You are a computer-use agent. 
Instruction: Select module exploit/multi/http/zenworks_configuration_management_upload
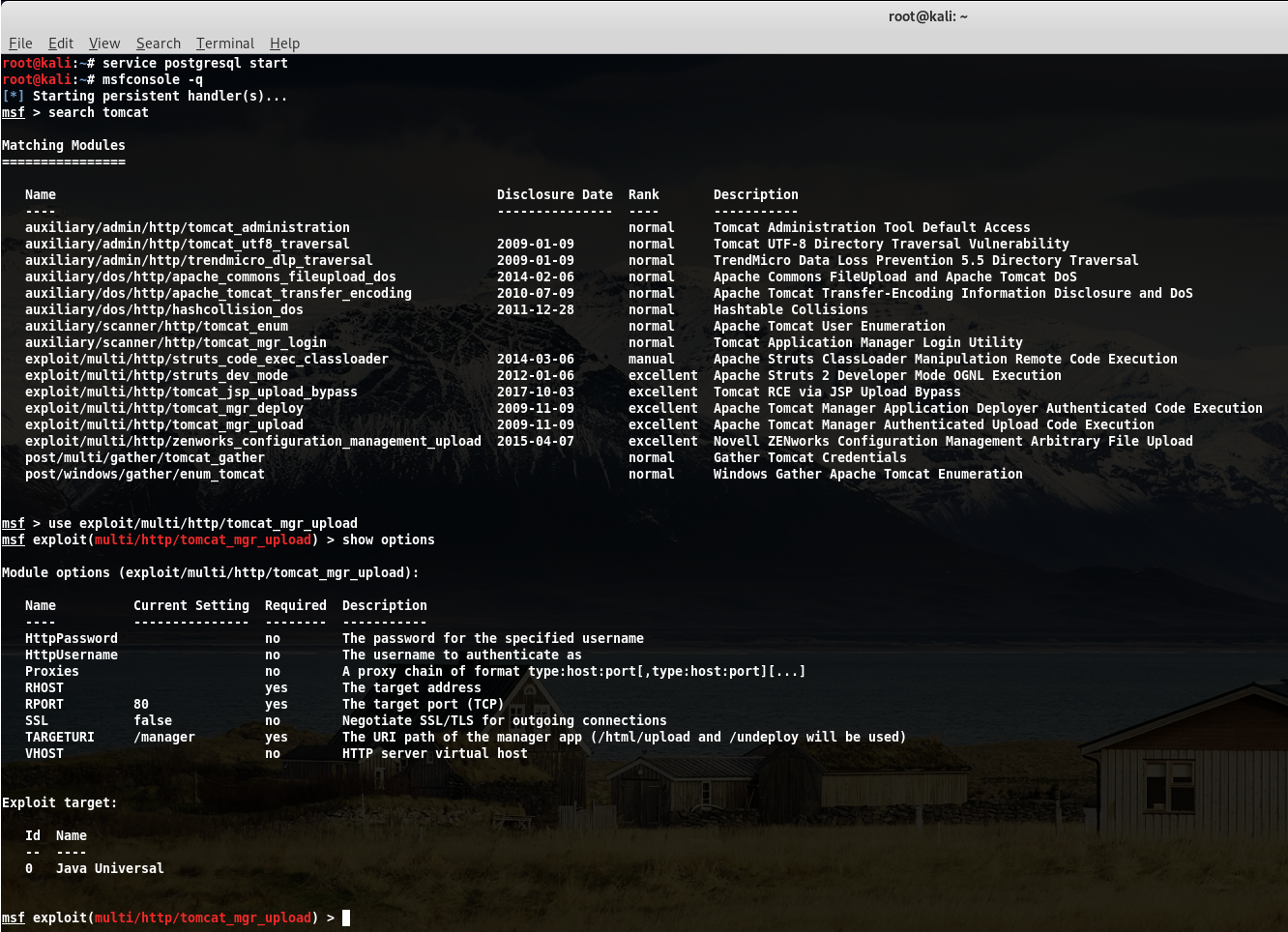click(x=253, y=441)
